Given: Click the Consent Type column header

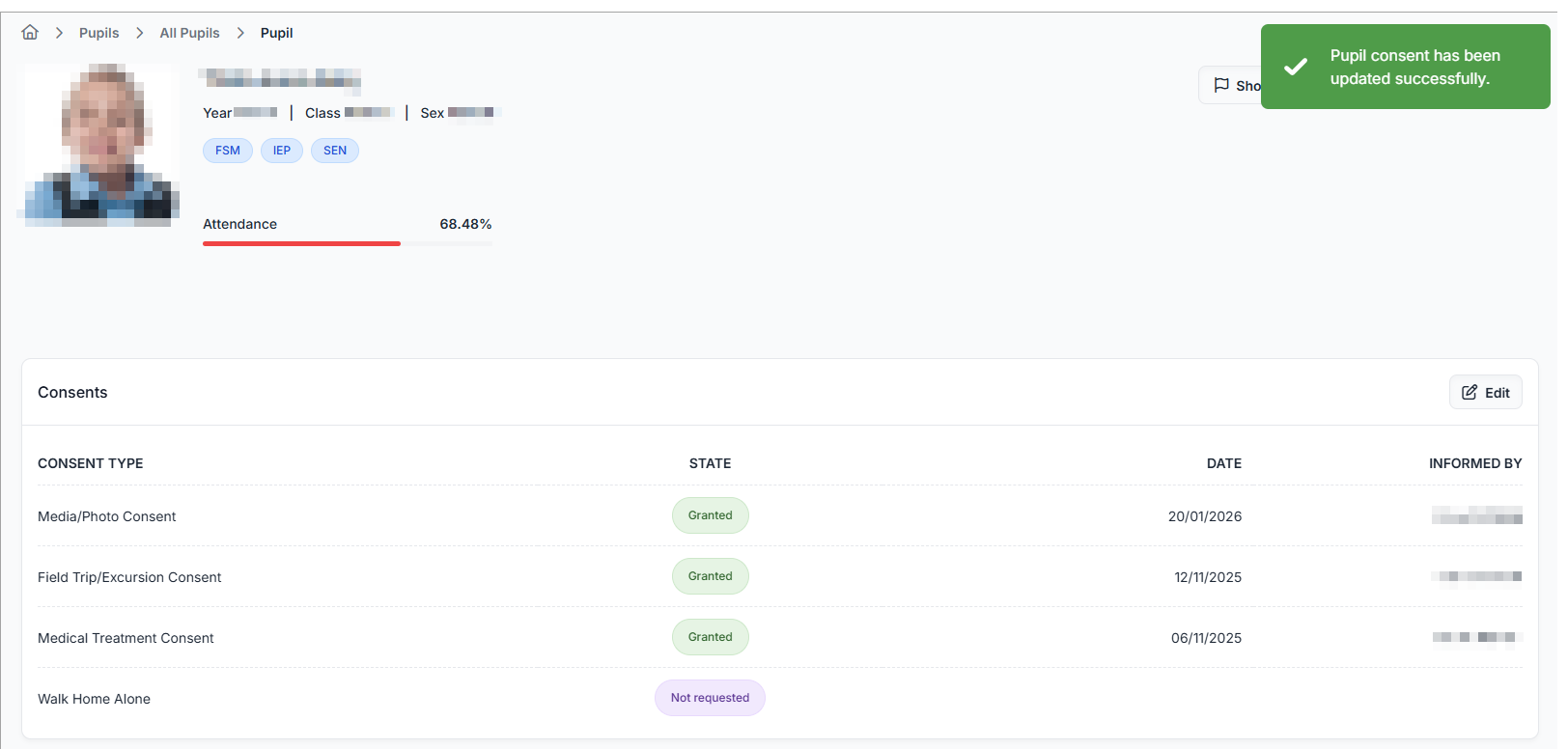Looking at the screenshot, I should pyautogui.click(x=91, y=463).
